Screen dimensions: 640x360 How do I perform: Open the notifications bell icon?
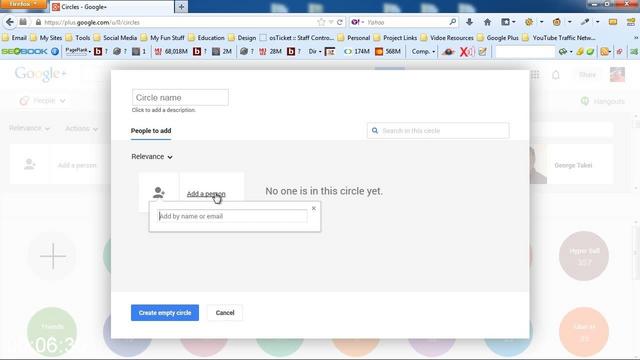pos(556,75)
